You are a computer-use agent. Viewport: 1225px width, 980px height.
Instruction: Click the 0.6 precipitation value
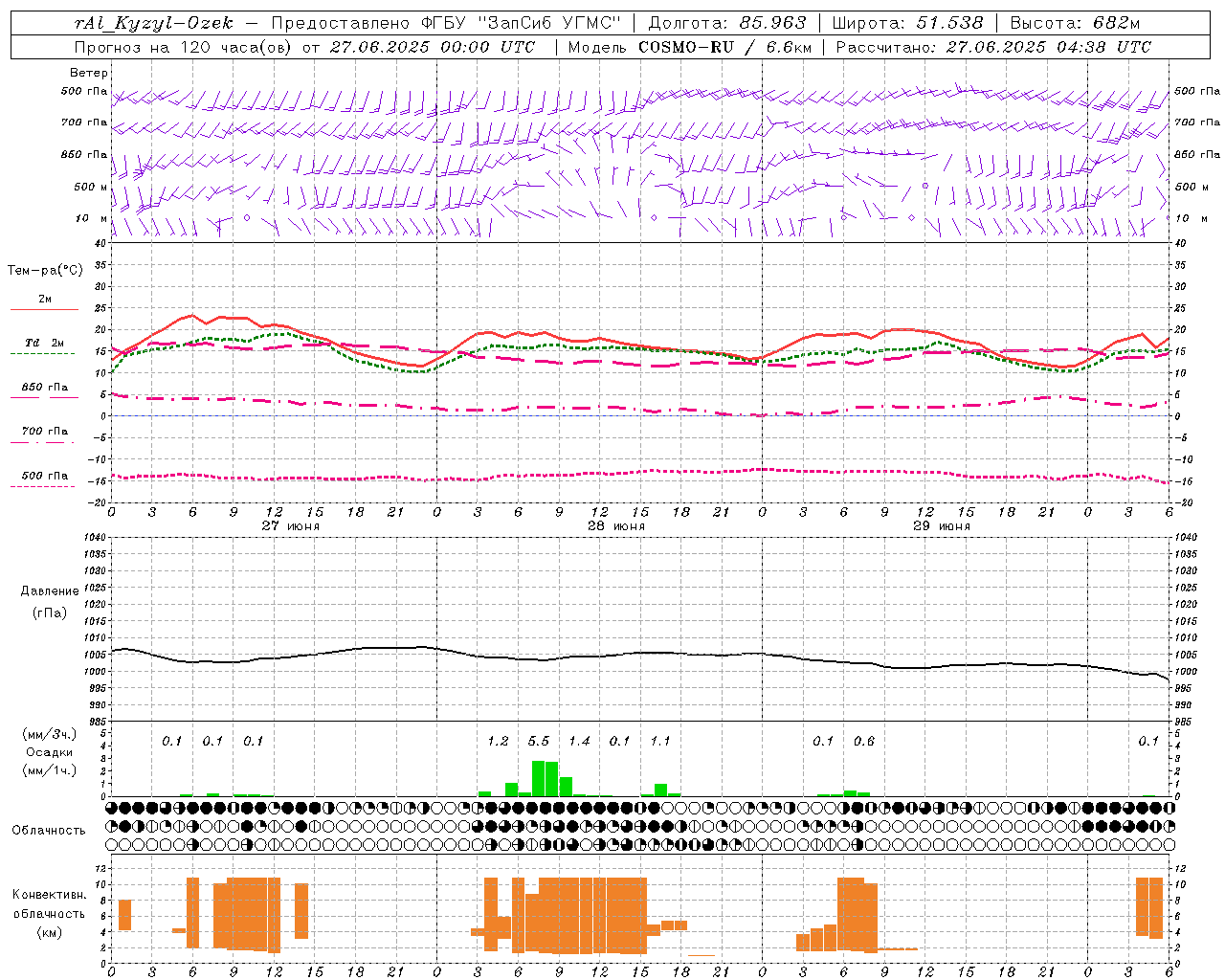tap(864, 742)
